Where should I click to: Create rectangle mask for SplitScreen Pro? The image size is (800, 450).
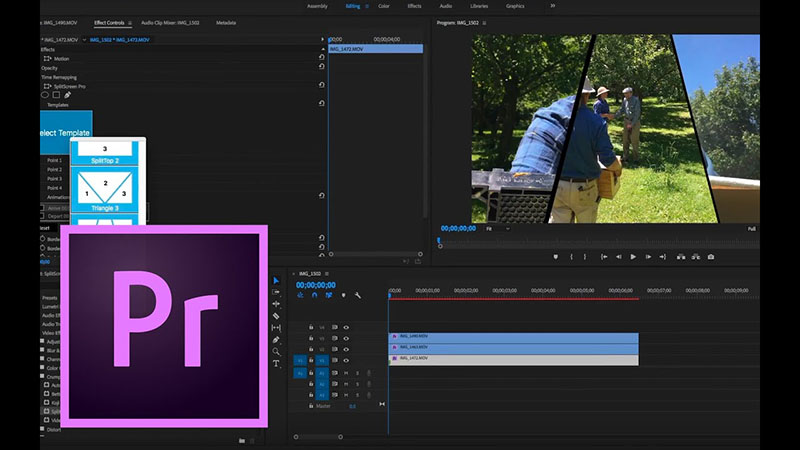point(56,95)
